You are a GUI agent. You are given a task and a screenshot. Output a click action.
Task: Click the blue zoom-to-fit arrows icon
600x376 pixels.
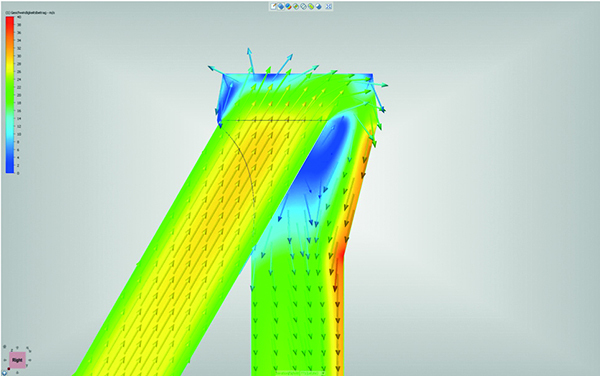329,7
